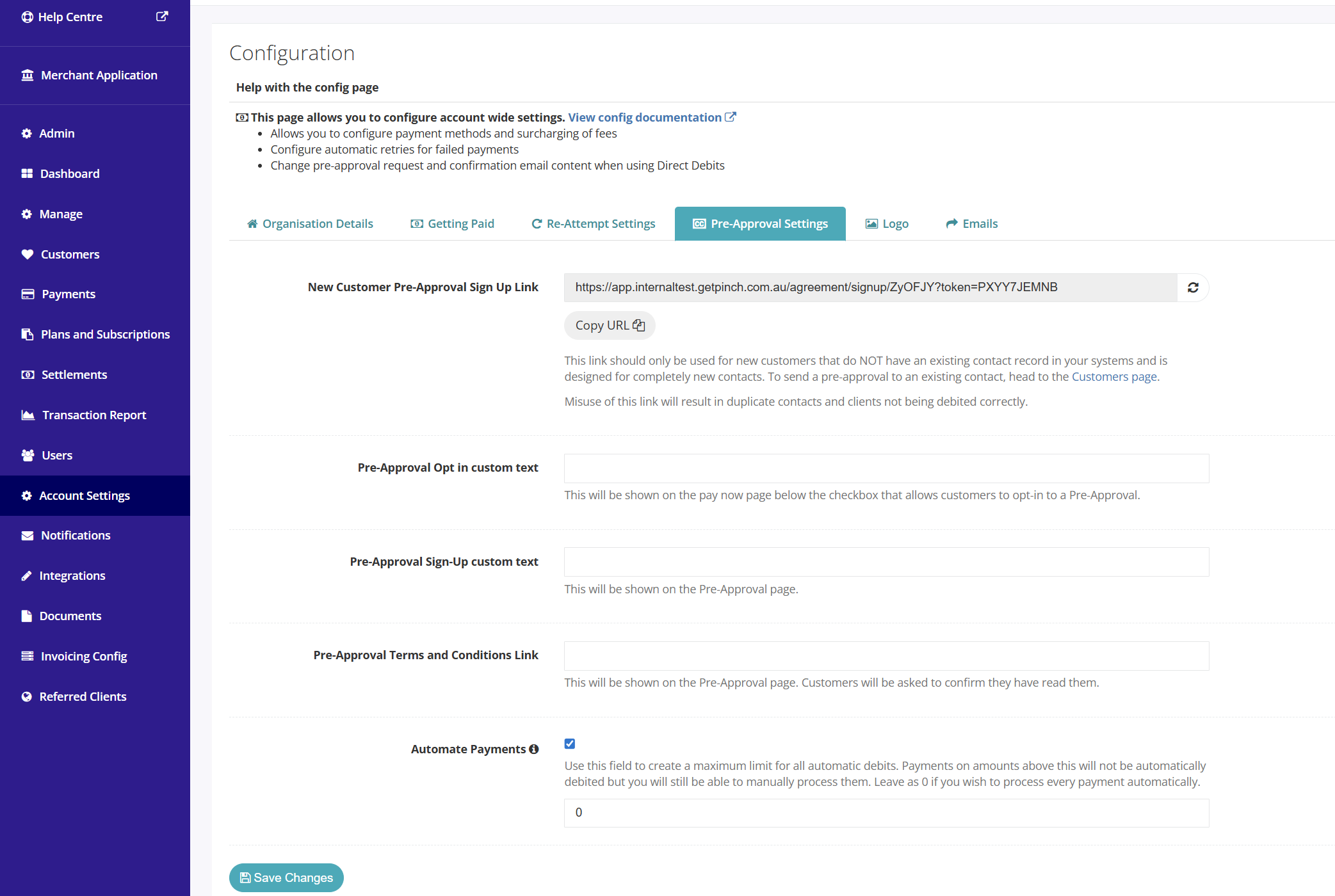Open Help Centre external link icon
The height and width of the screenshot is (896, 1335).
coord(162,17)
